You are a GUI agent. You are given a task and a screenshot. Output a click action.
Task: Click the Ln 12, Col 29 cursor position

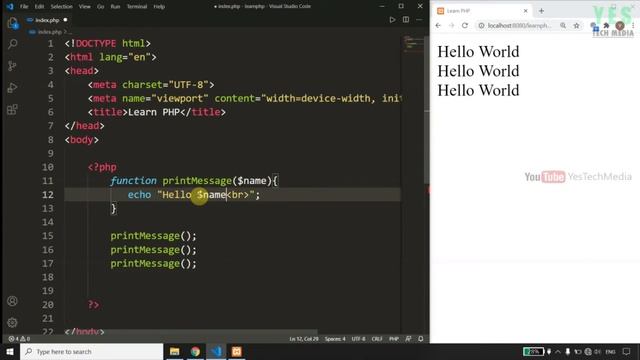[x=304, y=339]
